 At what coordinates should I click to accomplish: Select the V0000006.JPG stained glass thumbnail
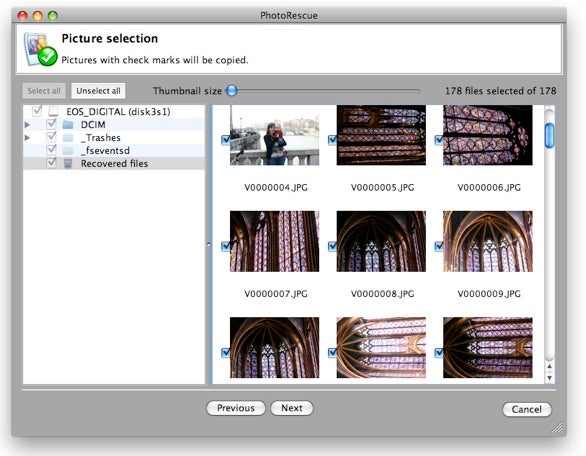pyautogui.click(x=488, y=135)
